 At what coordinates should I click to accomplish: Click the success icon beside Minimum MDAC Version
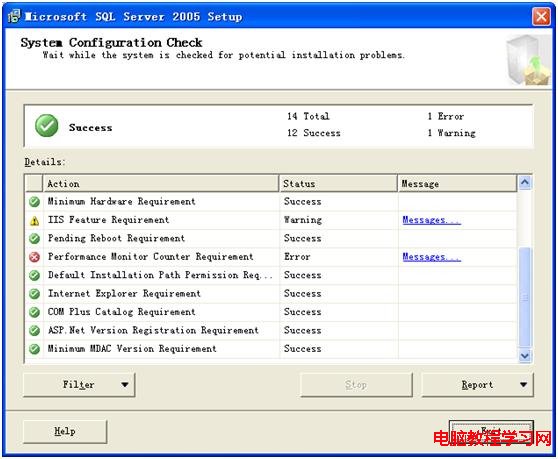point(34,349)
